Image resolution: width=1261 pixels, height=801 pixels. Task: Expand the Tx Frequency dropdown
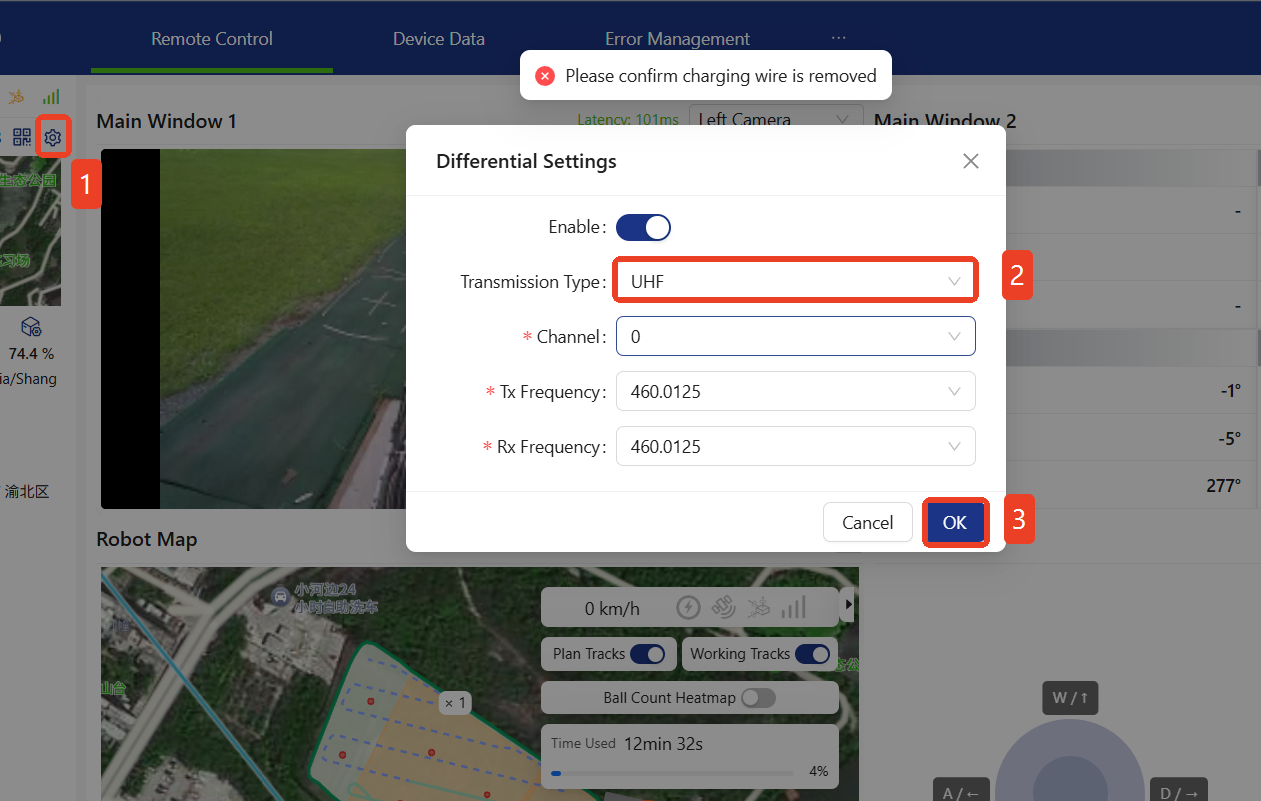click(x=795, y=392)
